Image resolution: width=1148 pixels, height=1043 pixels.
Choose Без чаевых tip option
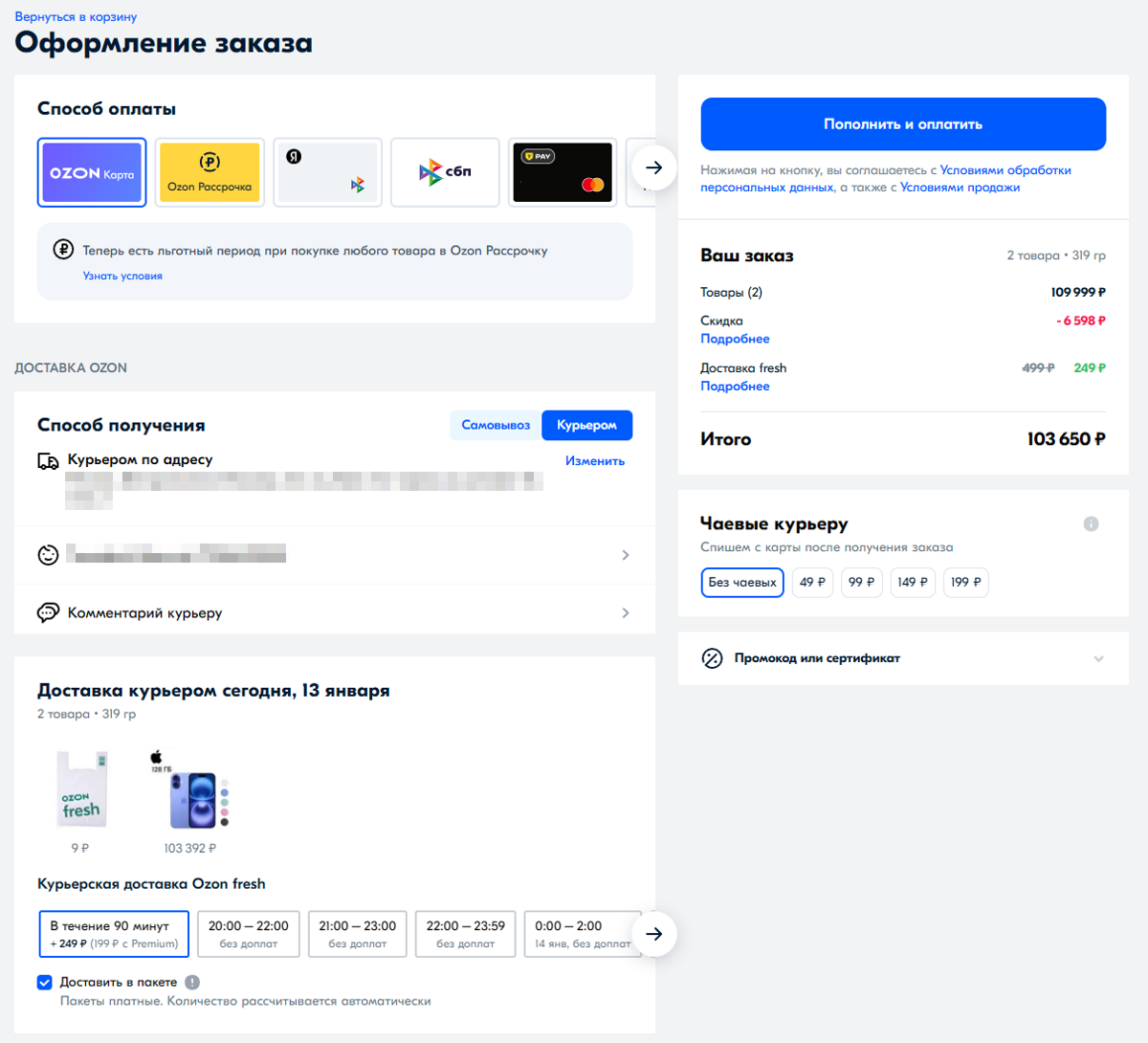click(742, 582)
